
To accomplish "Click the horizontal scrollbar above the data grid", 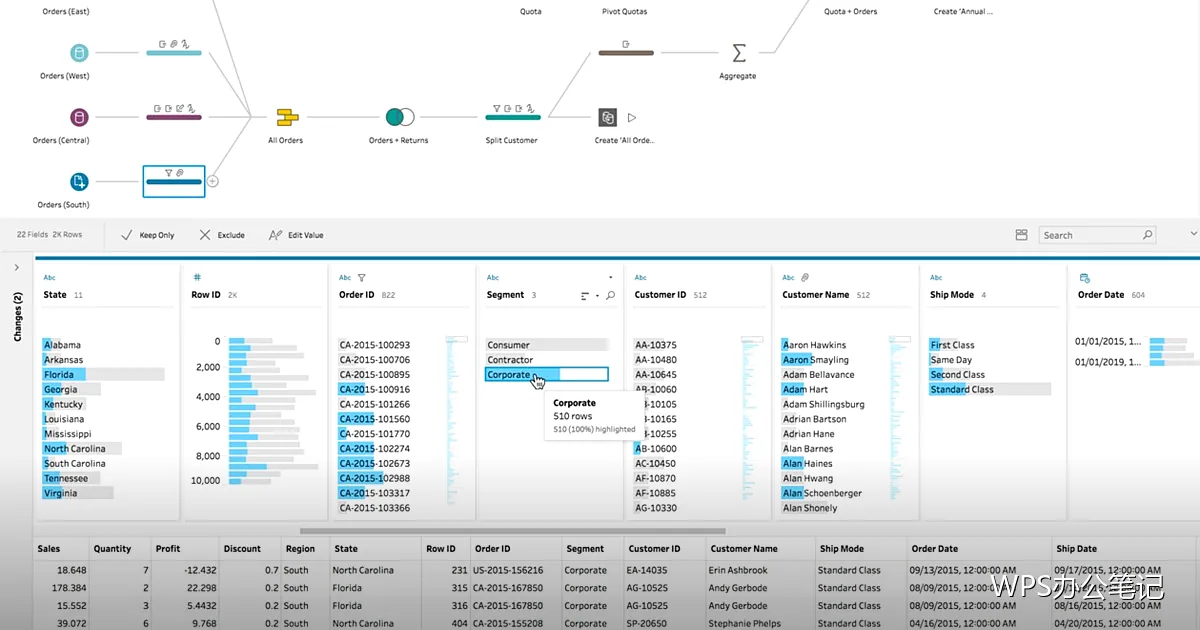I will (512, 531).
